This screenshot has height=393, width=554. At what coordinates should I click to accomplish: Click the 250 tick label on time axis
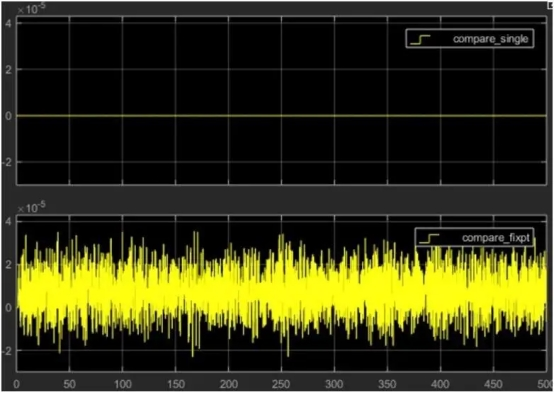(281, 384)
